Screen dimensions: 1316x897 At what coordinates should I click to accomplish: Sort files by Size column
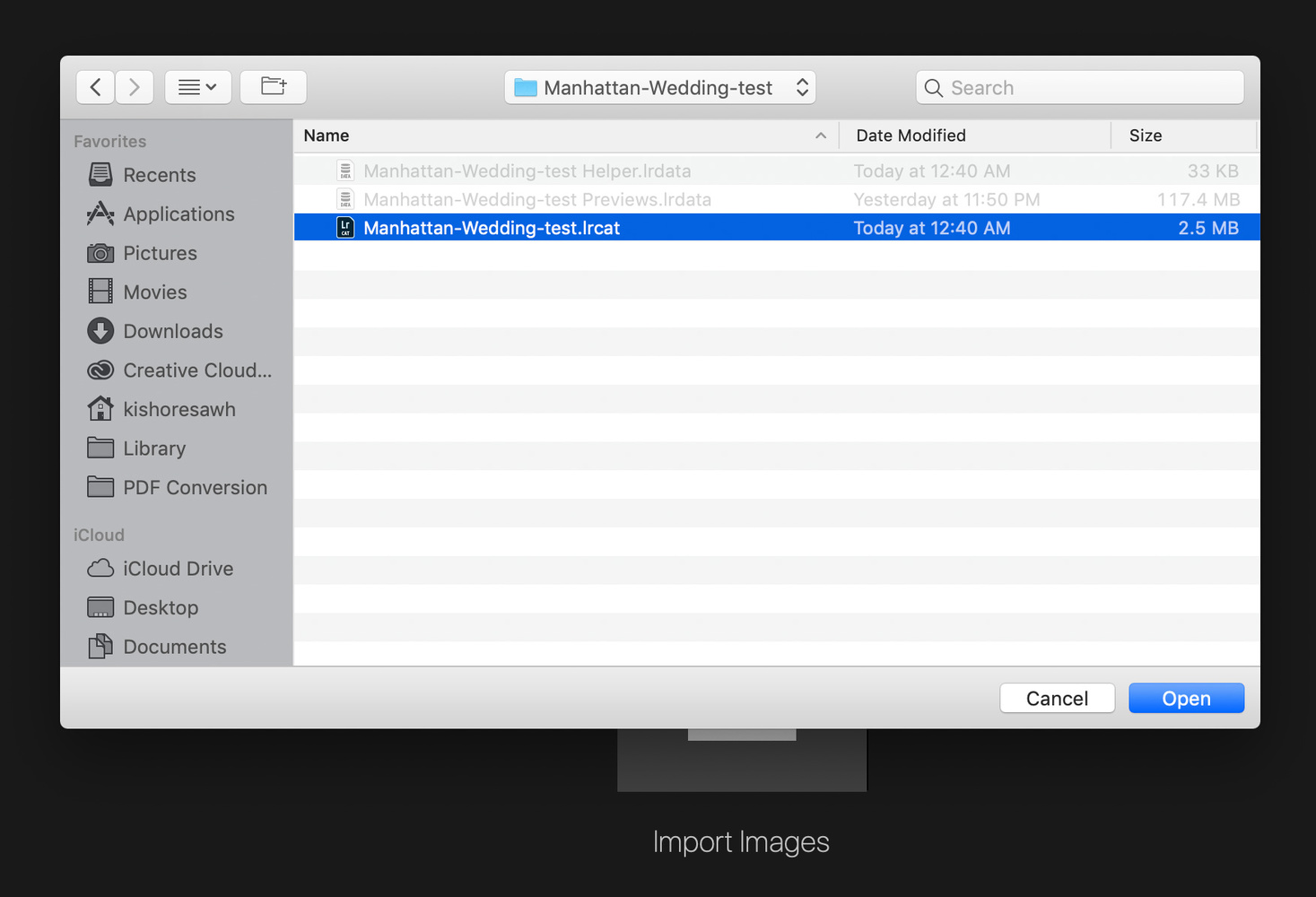pos(1184,136)
